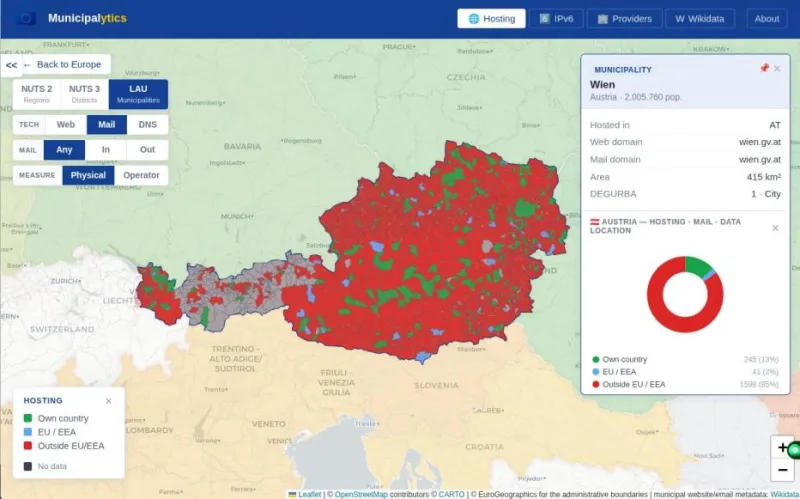This screenshot has width=800, height=499.
Task: Choose the Operator measure
Action: pos(141,175)
